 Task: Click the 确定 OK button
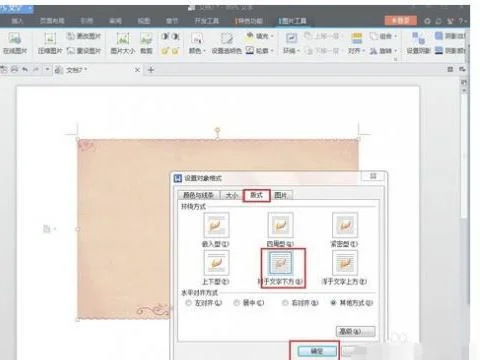point(316,351)
